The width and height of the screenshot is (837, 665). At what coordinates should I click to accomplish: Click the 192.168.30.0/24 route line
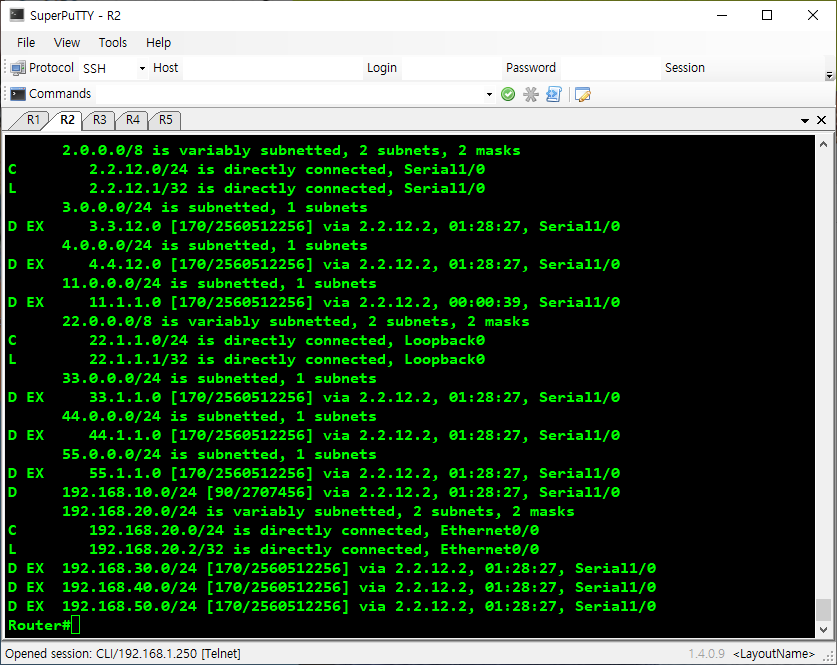pyautogui.click(x=332, y=568)
